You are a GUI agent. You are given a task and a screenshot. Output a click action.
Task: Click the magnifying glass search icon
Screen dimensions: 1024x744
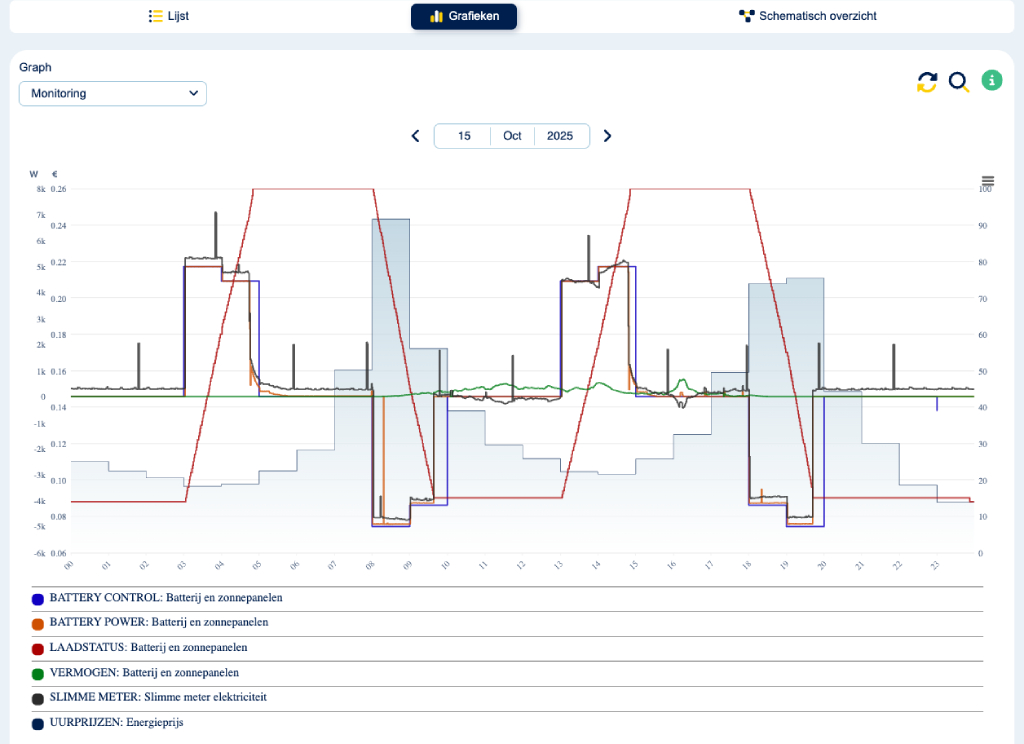(x=959, y=82)
